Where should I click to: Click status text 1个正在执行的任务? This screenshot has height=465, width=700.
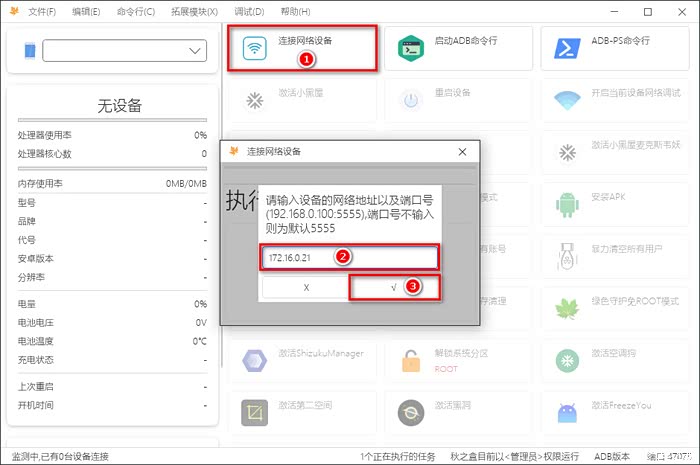tap(397, 457)
